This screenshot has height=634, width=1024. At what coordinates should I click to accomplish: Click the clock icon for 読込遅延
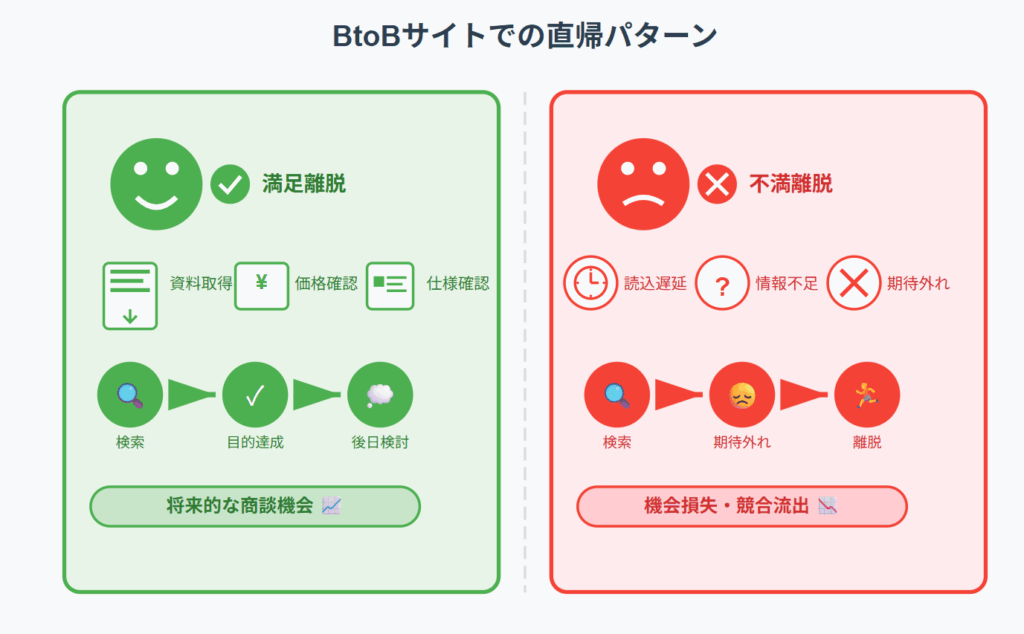pos(590,283)
